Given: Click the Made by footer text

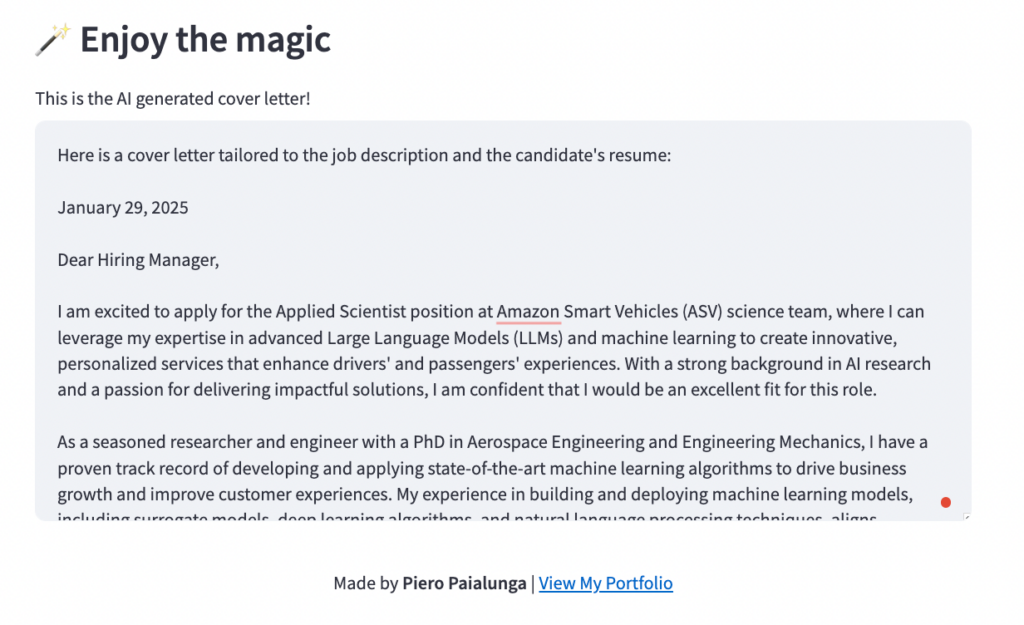Looking at the screenshot, I should pos(365,584).
